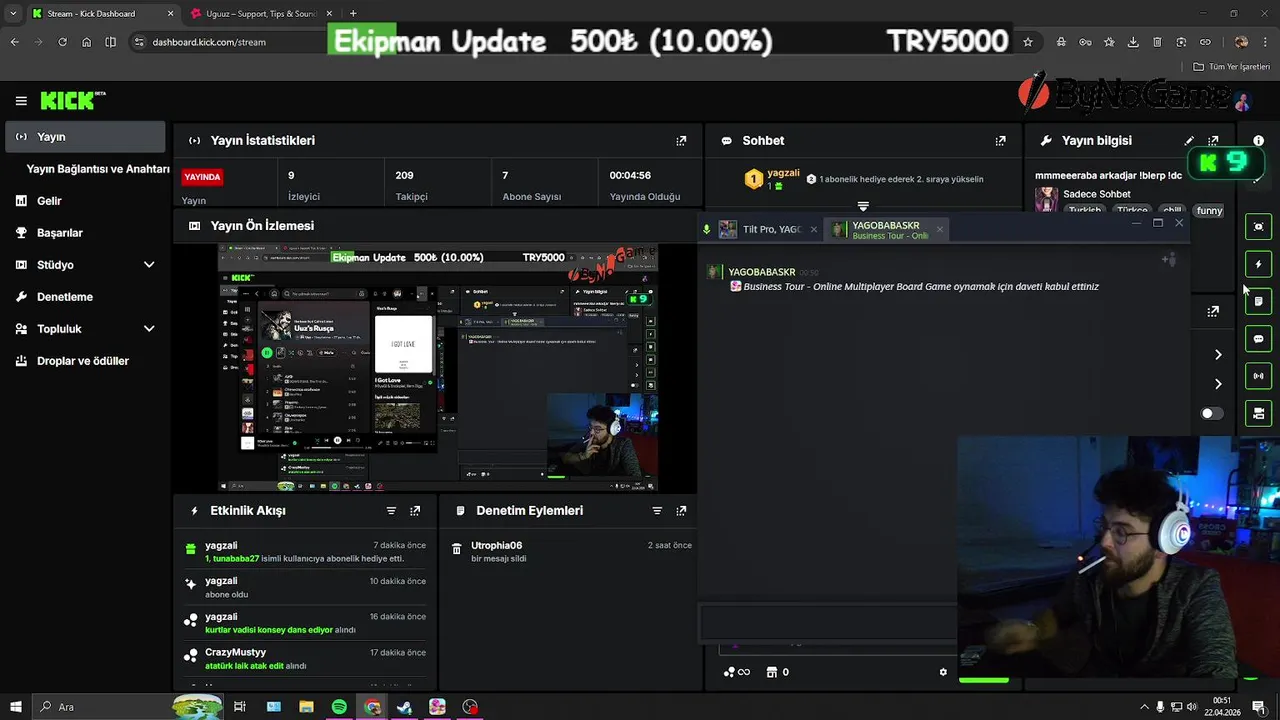Open filter options in Denetim Eylemleri
The height and width of the screenshot is (720, 1280).
pos(657,511)
